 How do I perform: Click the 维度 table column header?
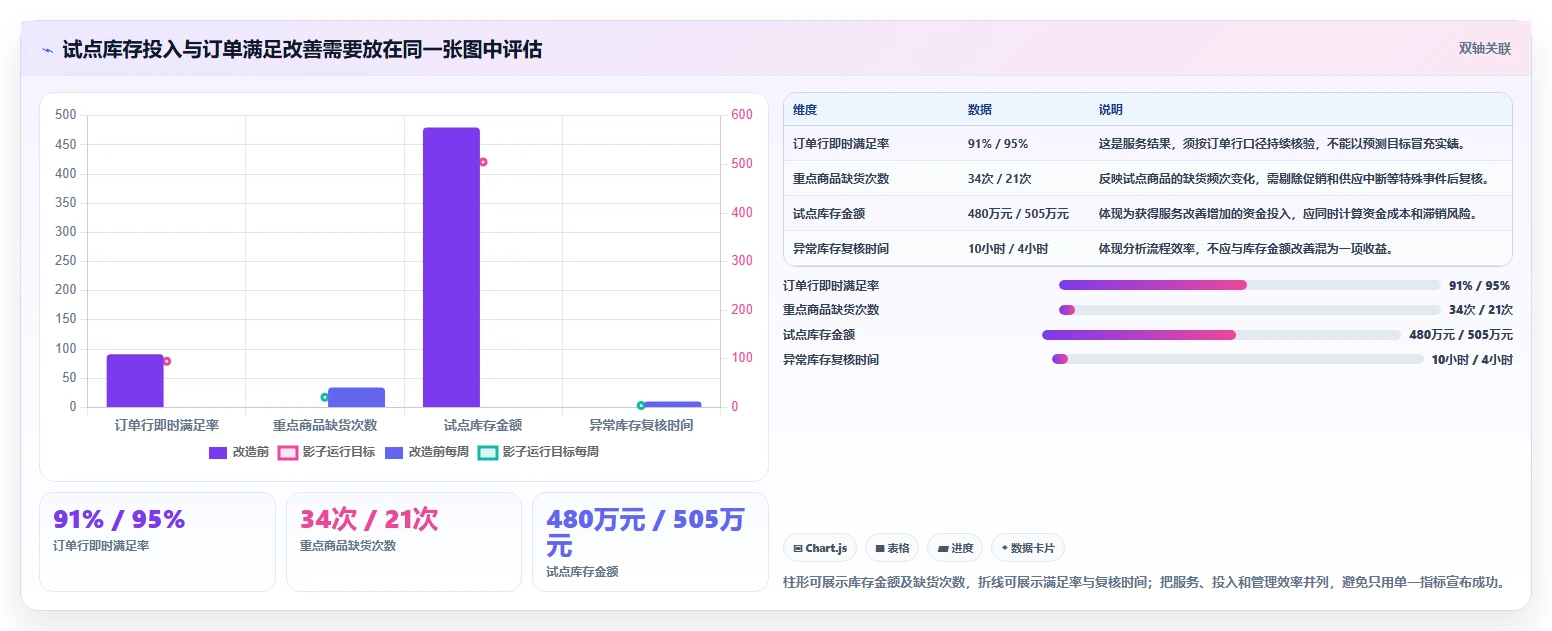point(805,109)
